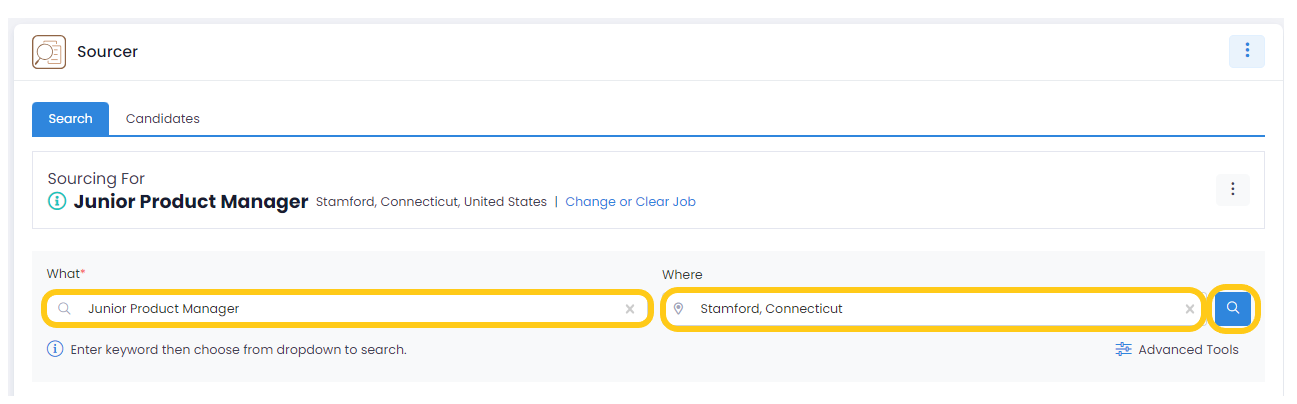Click the Stamford, Connecticut, United States job location
1297x404 pixels.
[x=431, y=202]
